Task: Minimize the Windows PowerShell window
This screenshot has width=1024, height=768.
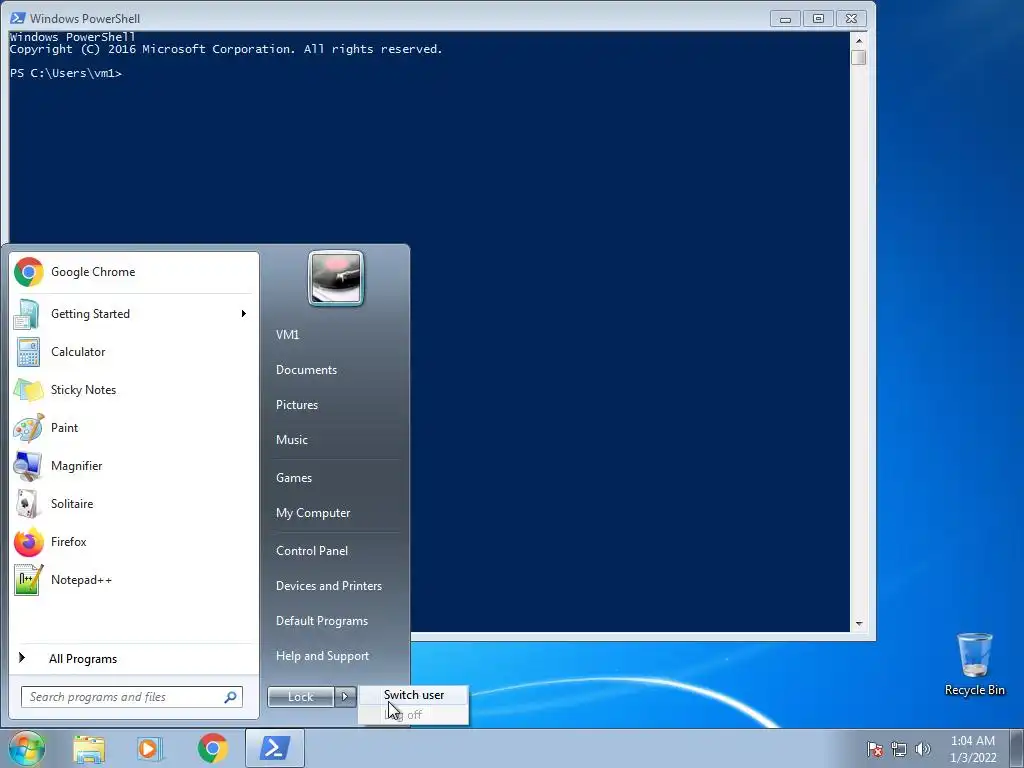Action: point(786,18)
